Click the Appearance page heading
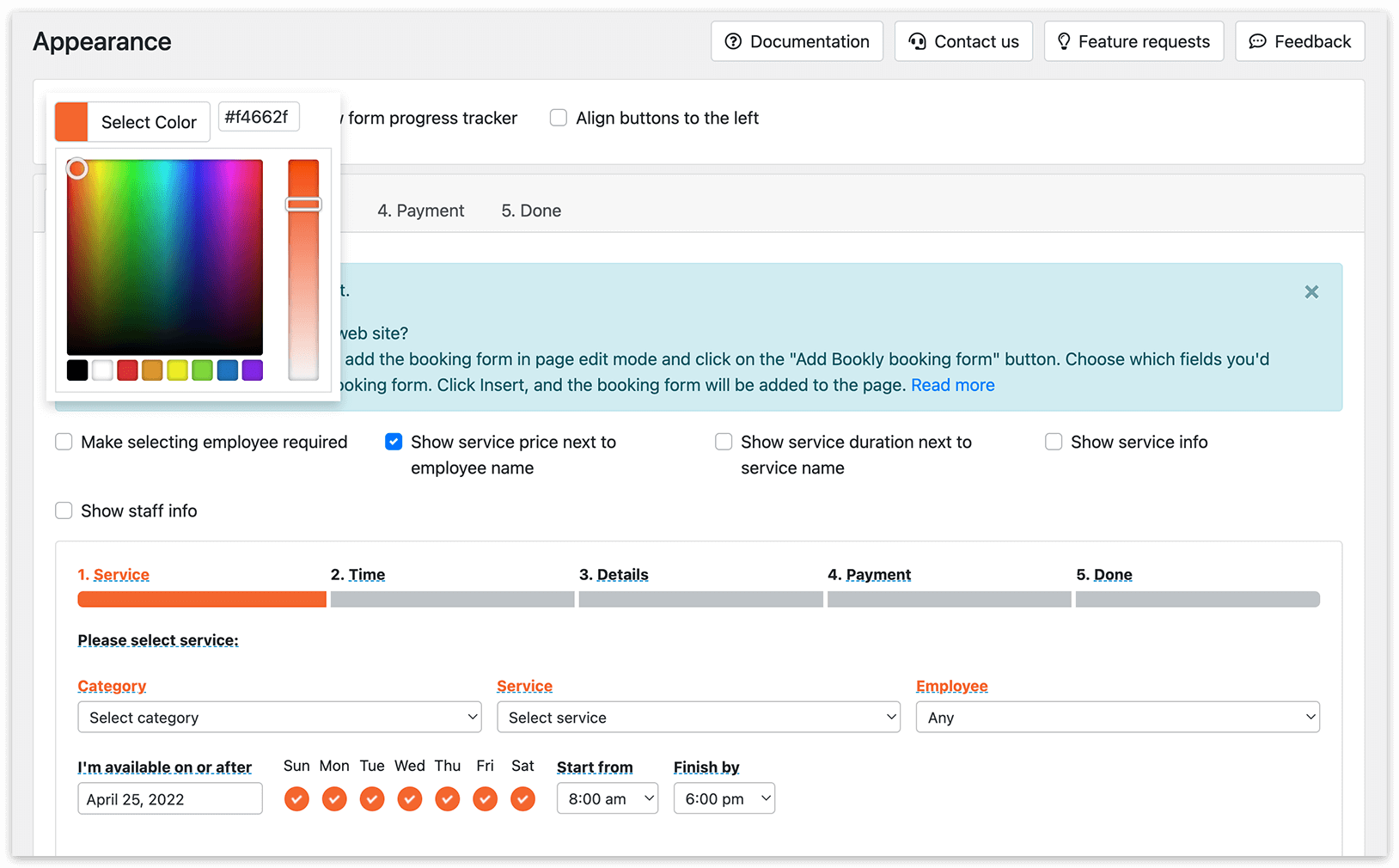 click(102, 41)
